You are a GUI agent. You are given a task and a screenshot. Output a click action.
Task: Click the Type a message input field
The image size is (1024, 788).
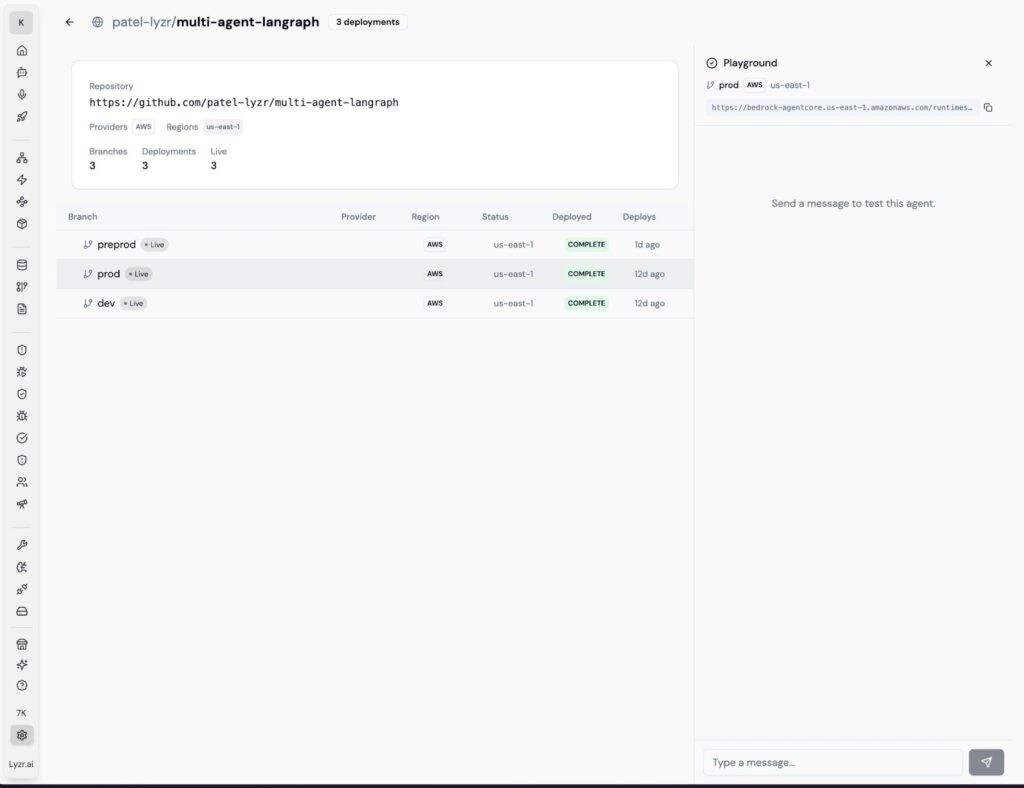pos(832,762)
